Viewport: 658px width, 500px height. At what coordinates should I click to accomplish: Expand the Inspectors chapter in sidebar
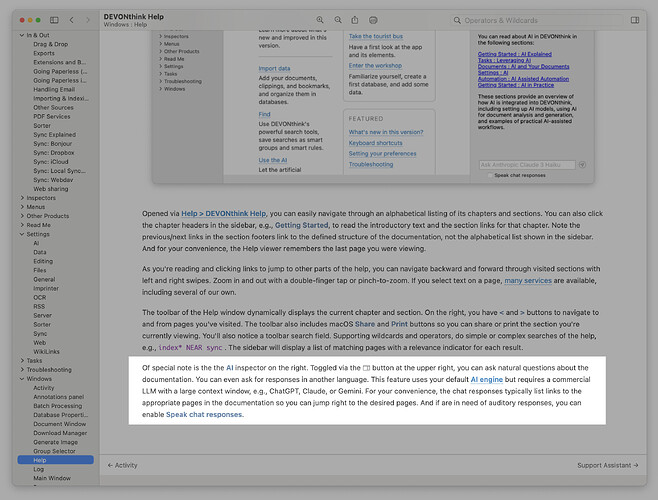coord(20,198)
